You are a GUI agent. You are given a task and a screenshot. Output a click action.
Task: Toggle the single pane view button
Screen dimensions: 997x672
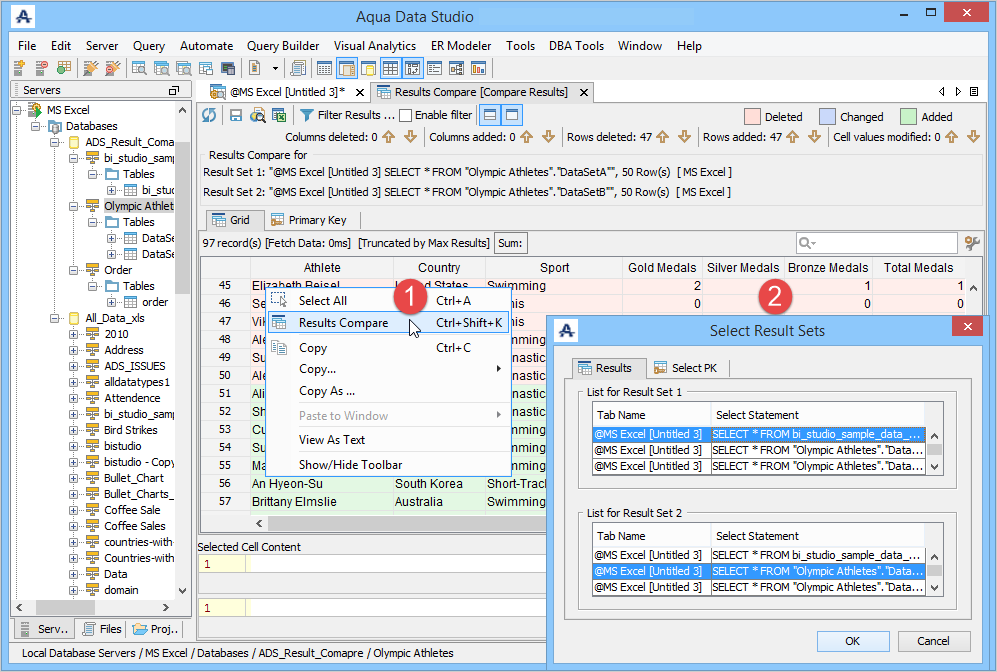pyautogui.click(x=511, y=116)
